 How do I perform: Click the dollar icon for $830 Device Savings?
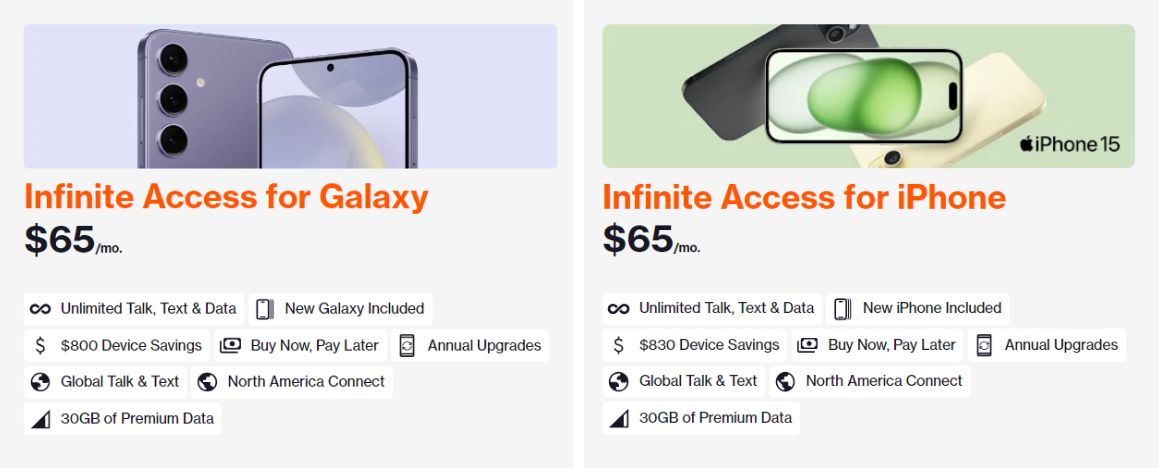coord(619,345)
